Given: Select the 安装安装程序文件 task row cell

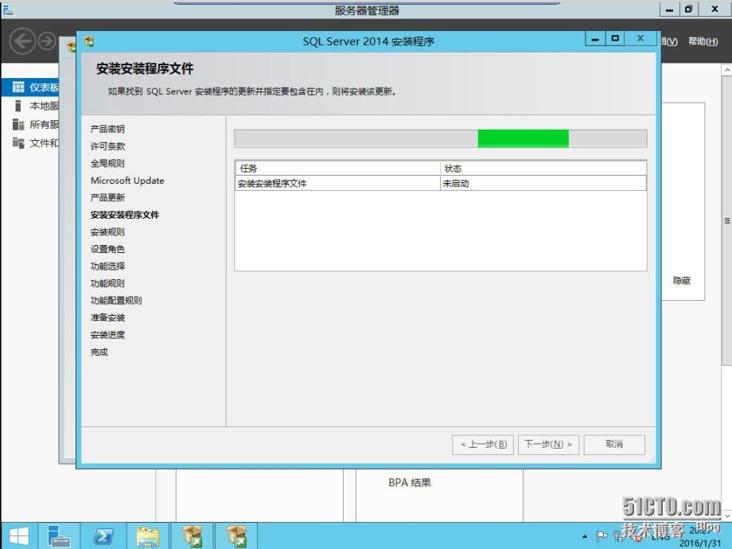Looking at the screenshot, I should pos(338,183).
